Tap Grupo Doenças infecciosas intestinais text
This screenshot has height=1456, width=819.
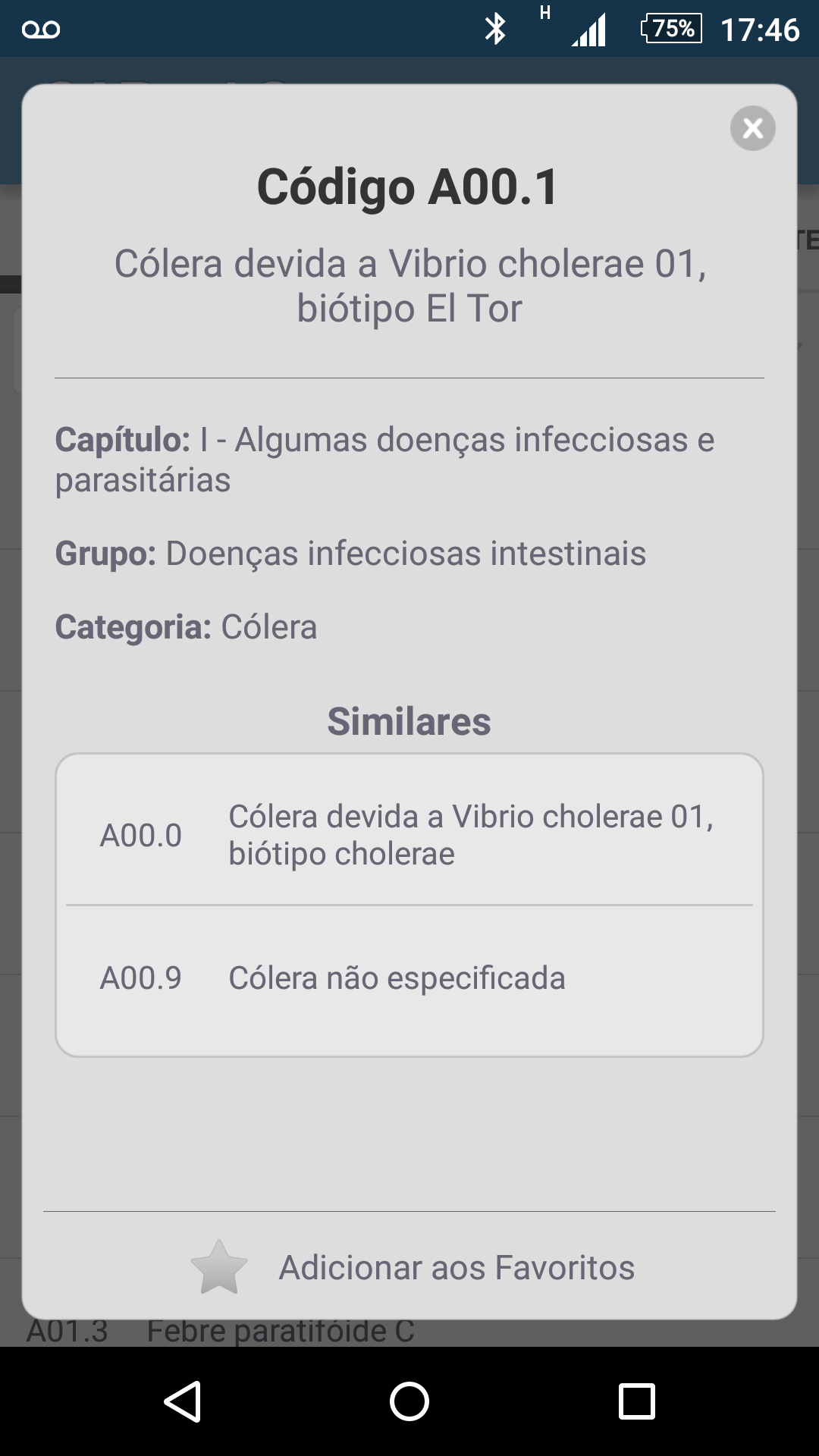click(350, 554)
